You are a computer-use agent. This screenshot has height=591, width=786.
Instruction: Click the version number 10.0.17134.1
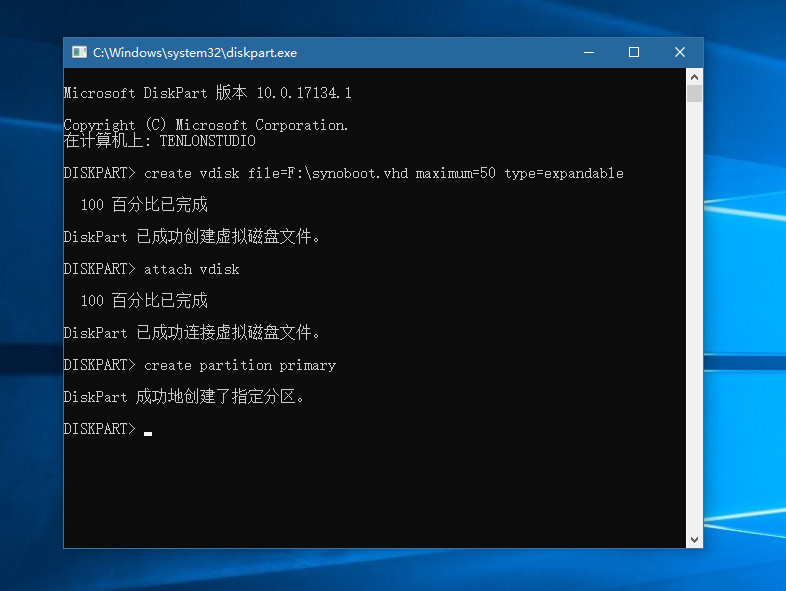click(x=303, y=93)
